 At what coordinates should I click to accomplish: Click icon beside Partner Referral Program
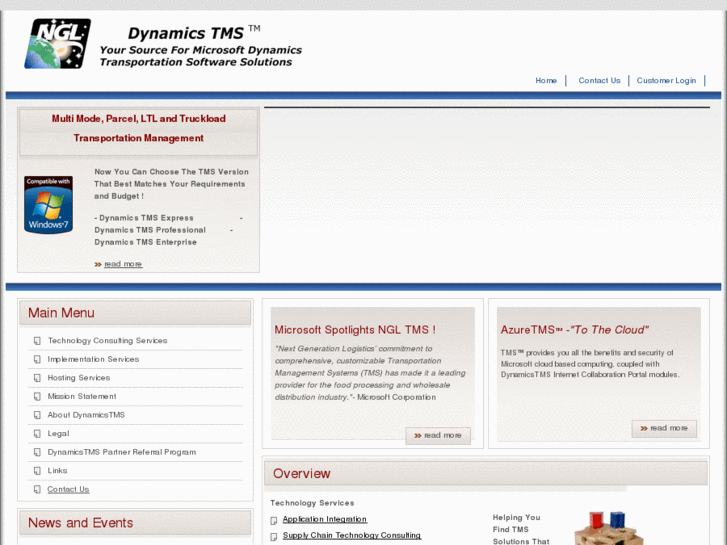tap(37, 452)
